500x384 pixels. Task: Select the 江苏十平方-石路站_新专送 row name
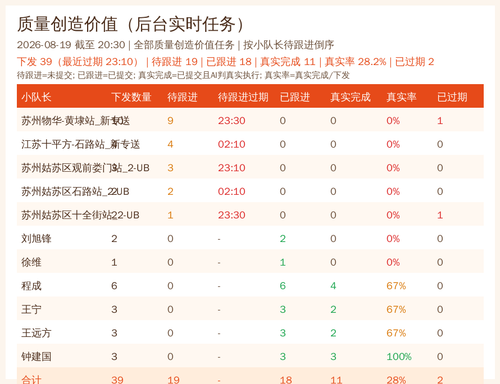[80, 144]
